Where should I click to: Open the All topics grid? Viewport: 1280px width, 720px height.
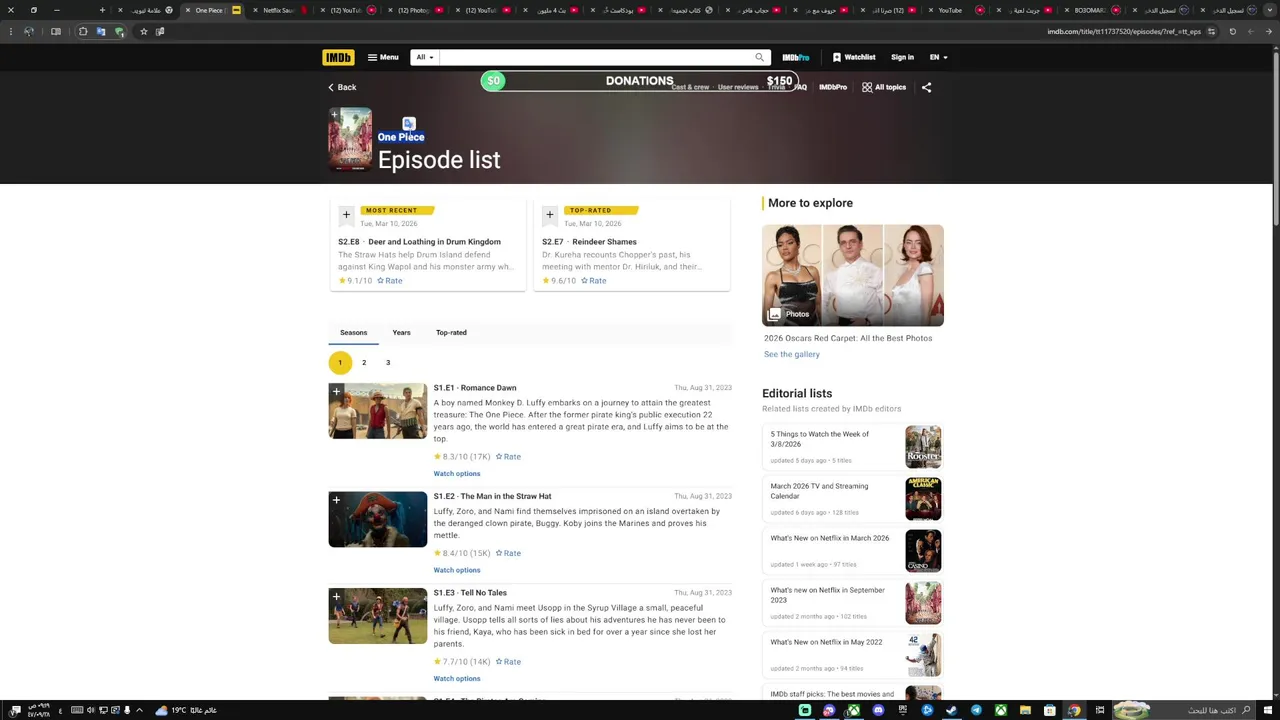[884, 87]
